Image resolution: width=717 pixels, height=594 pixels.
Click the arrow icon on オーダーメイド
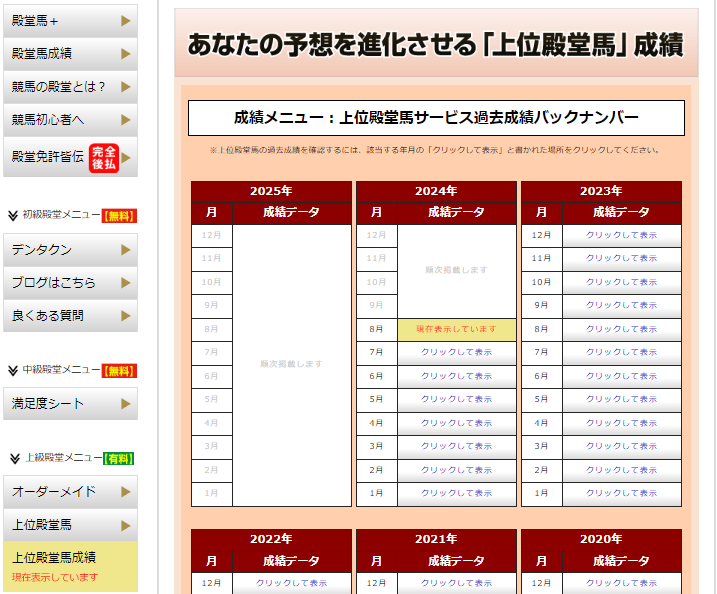tap(125, 492)
